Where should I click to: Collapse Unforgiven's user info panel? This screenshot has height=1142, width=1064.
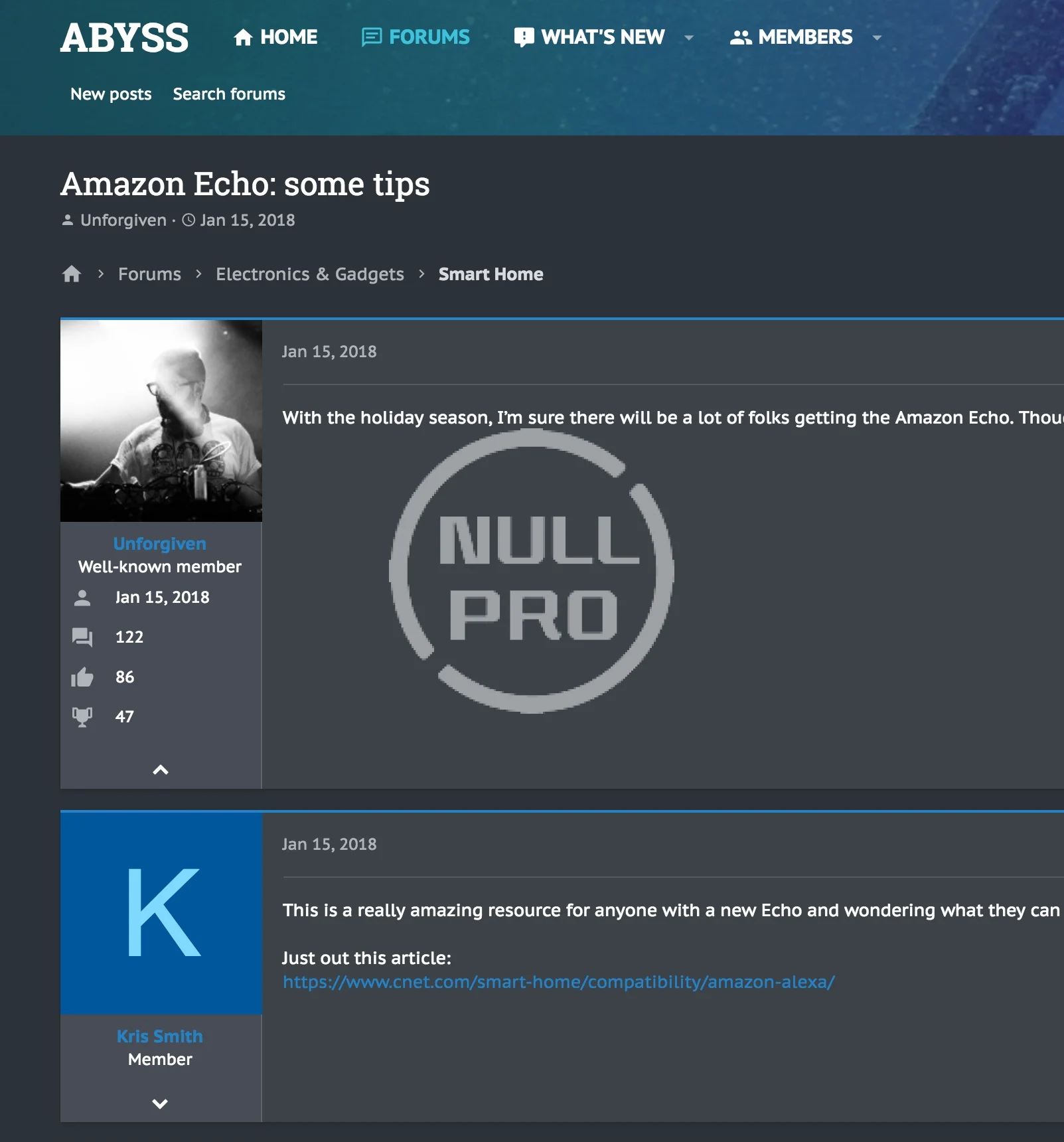[161, 770]
